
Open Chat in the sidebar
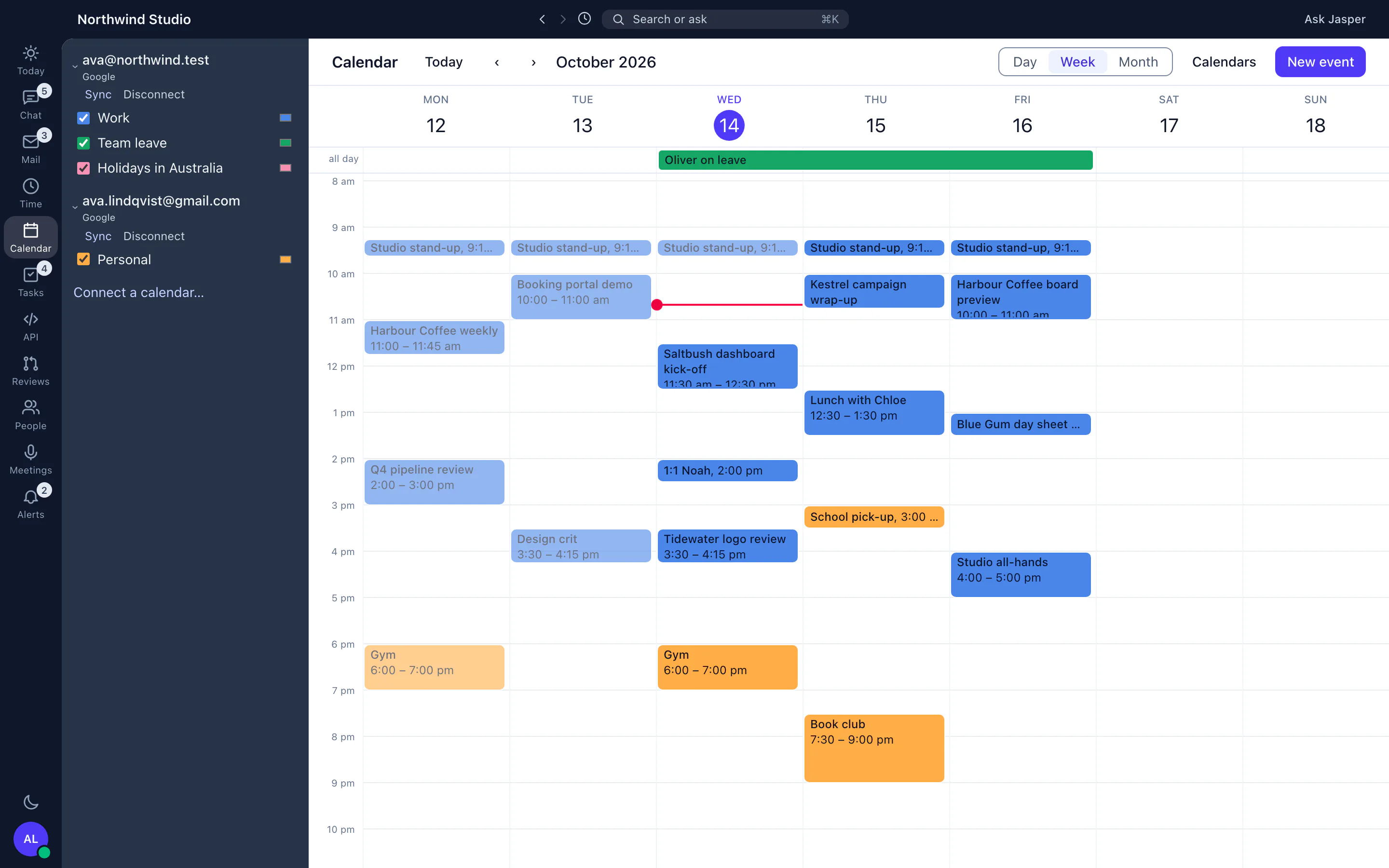30,105
